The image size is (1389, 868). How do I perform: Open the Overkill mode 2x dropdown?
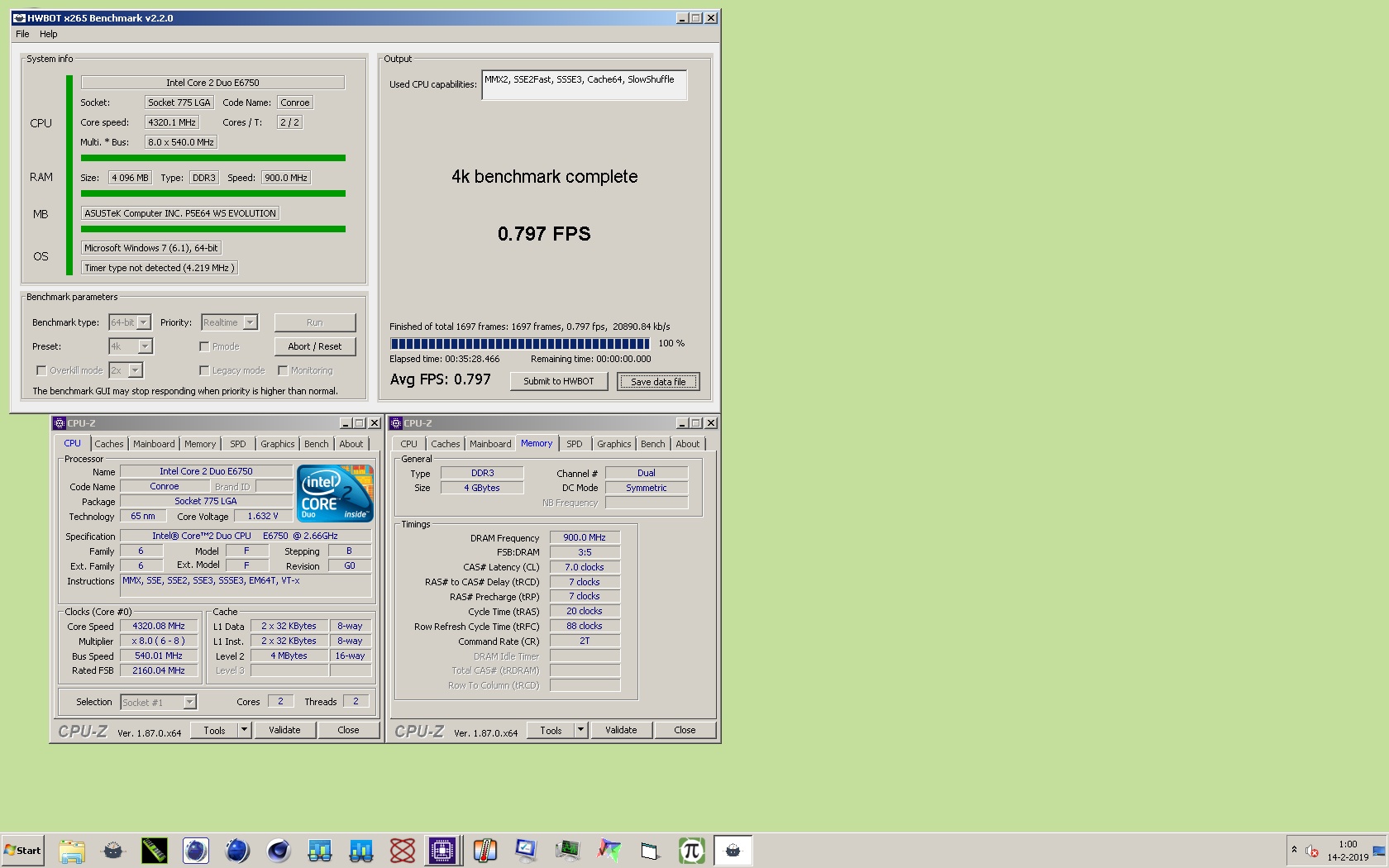point(135,370)
